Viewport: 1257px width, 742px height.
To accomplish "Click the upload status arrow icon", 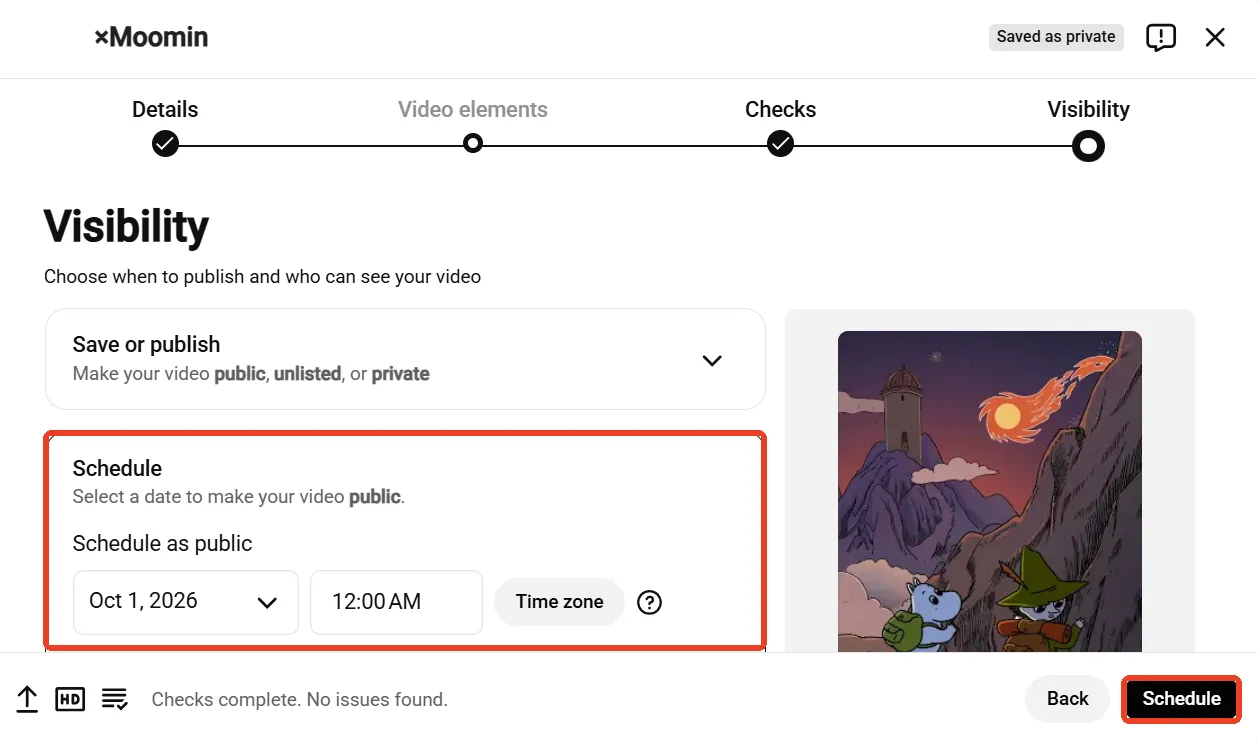I will point(27,699).
